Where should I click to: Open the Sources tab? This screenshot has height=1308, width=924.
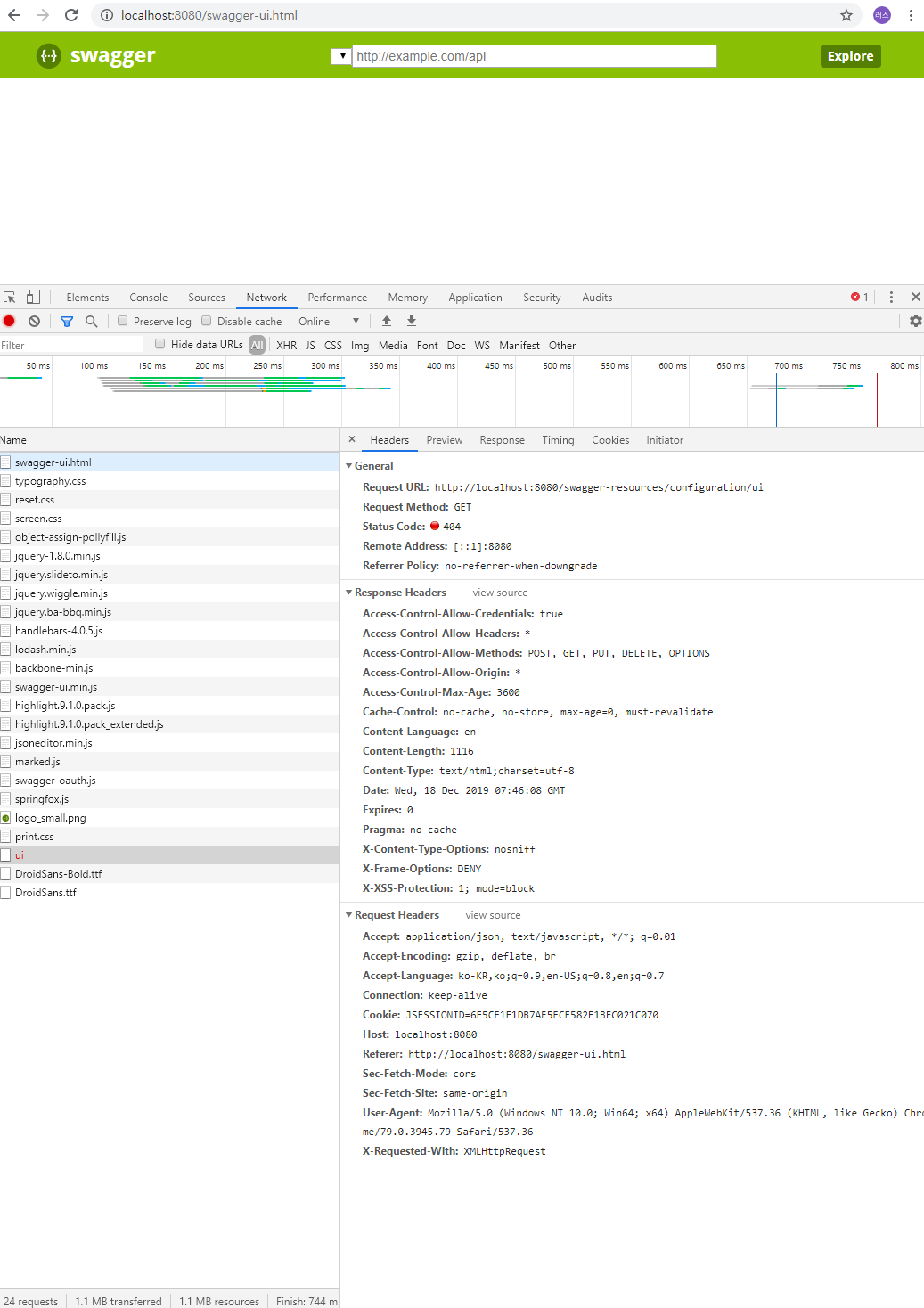[207, 298]
